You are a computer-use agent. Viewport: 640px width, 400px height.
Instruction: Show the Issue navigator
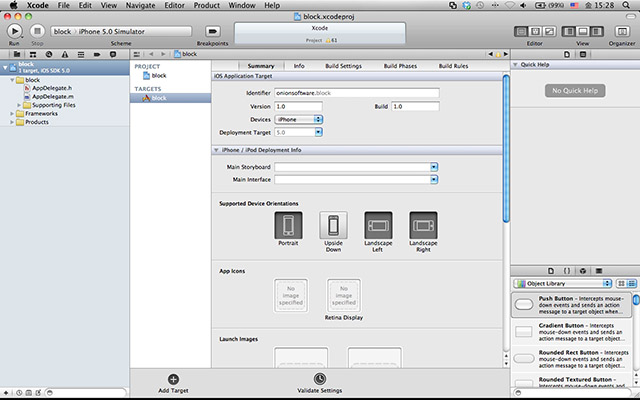point(64,54)
